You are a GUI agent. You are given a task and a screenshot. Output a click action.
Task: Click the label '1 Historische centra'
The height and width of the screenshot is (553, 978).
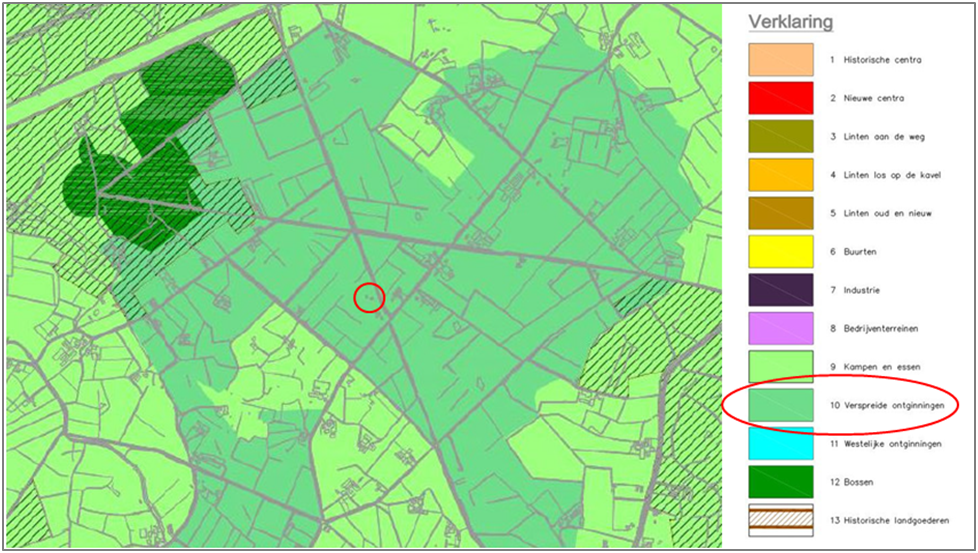pos(875,60)
